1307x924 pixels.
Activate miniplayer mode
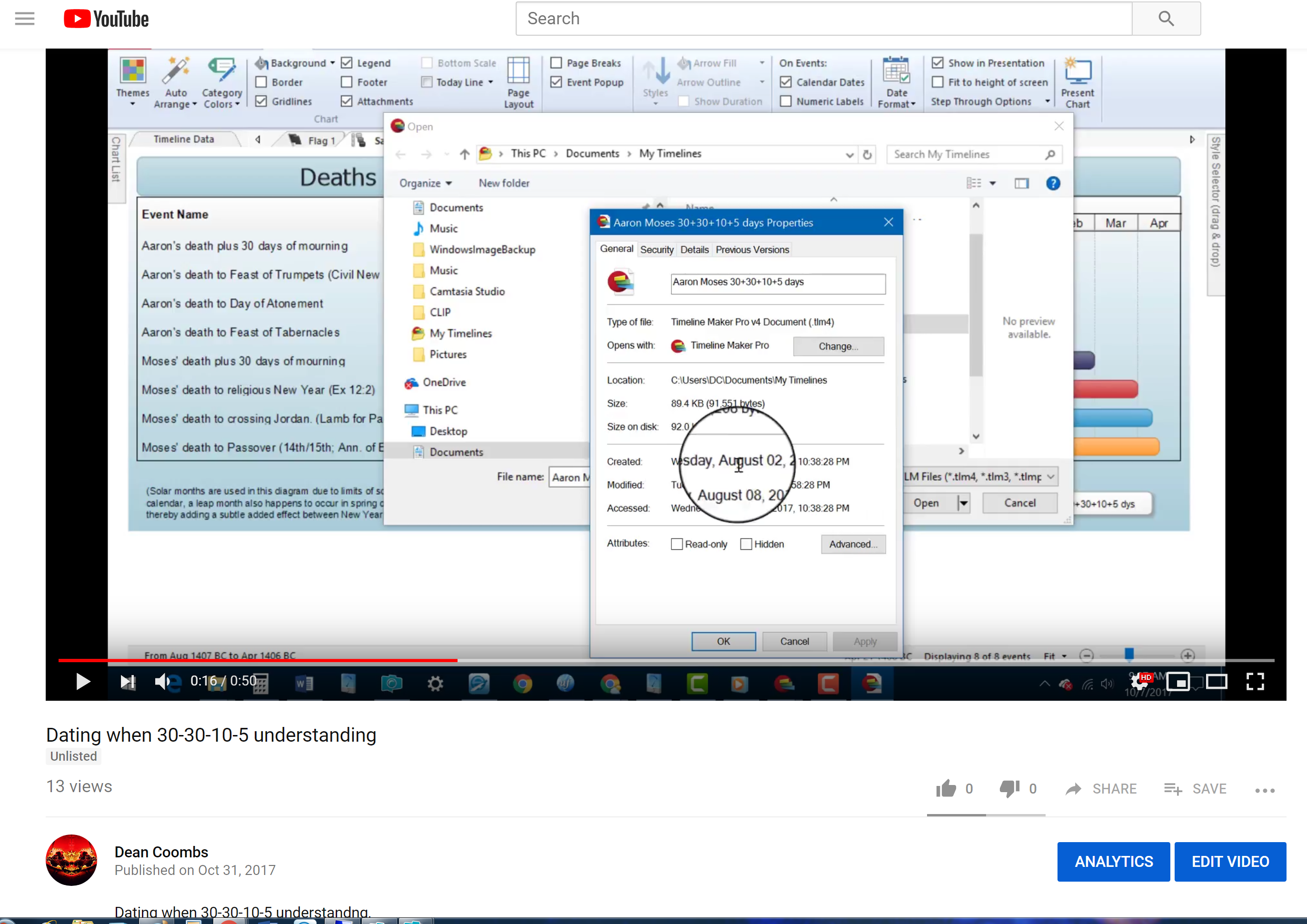1178,681
